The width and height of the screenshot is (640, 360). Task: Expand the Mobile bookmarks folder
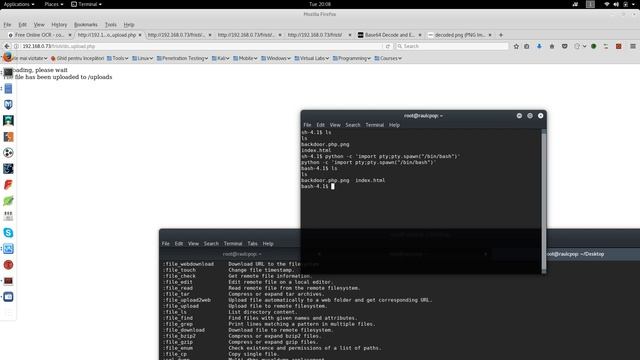(245, 58)
